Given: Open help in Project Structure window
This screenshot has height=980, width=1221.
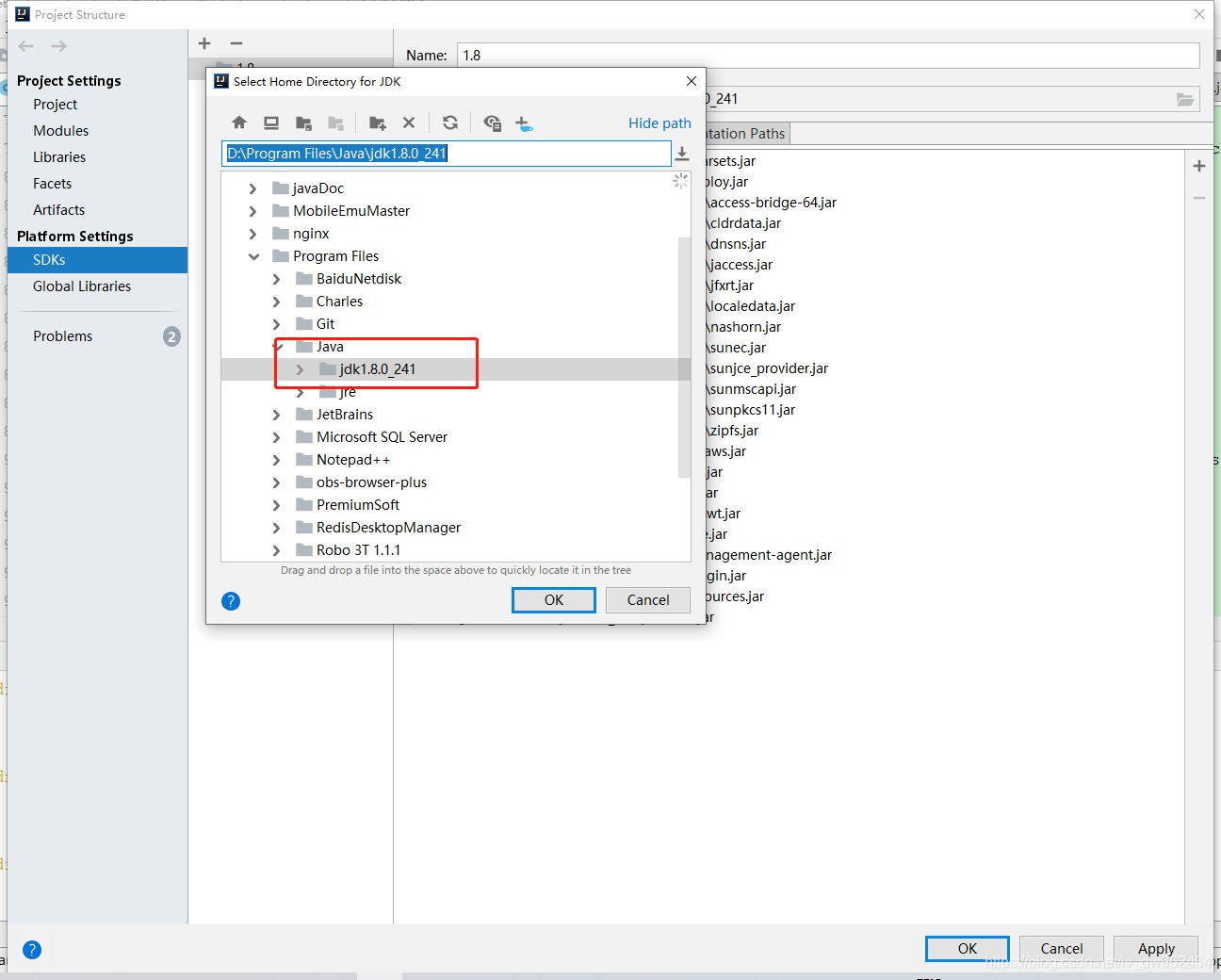Looking at the screenshot, I should (x=32, y=950).
